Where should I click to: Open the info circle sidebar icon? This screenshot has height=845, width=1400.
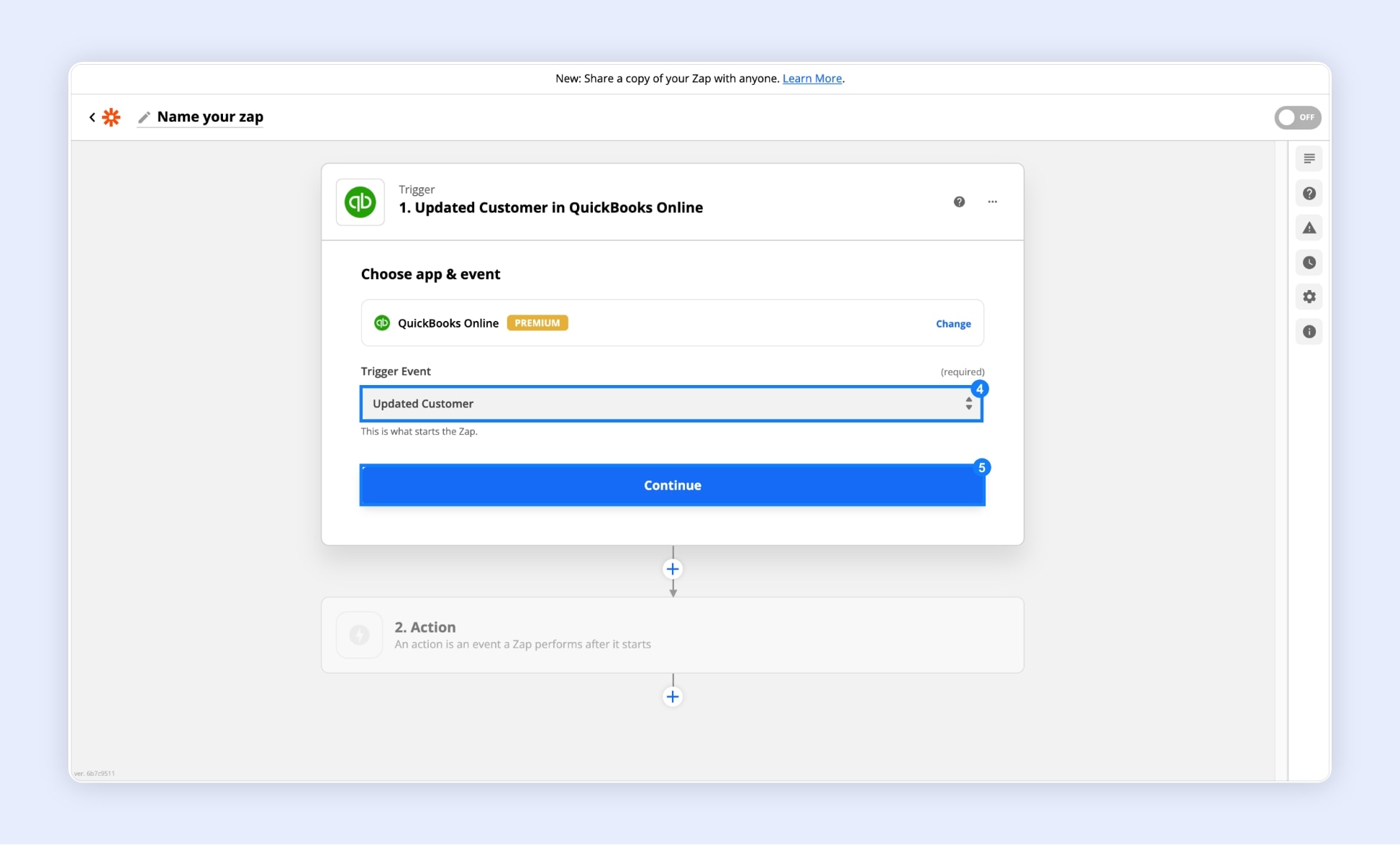coord(1309,332)
